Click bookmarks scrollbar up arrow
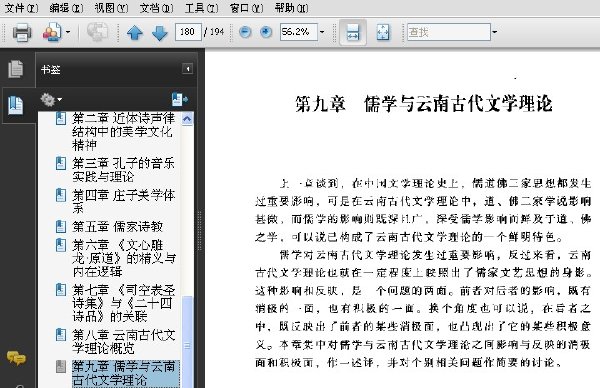The width and height of the screenshot is (600, 388). pos(187,119)
